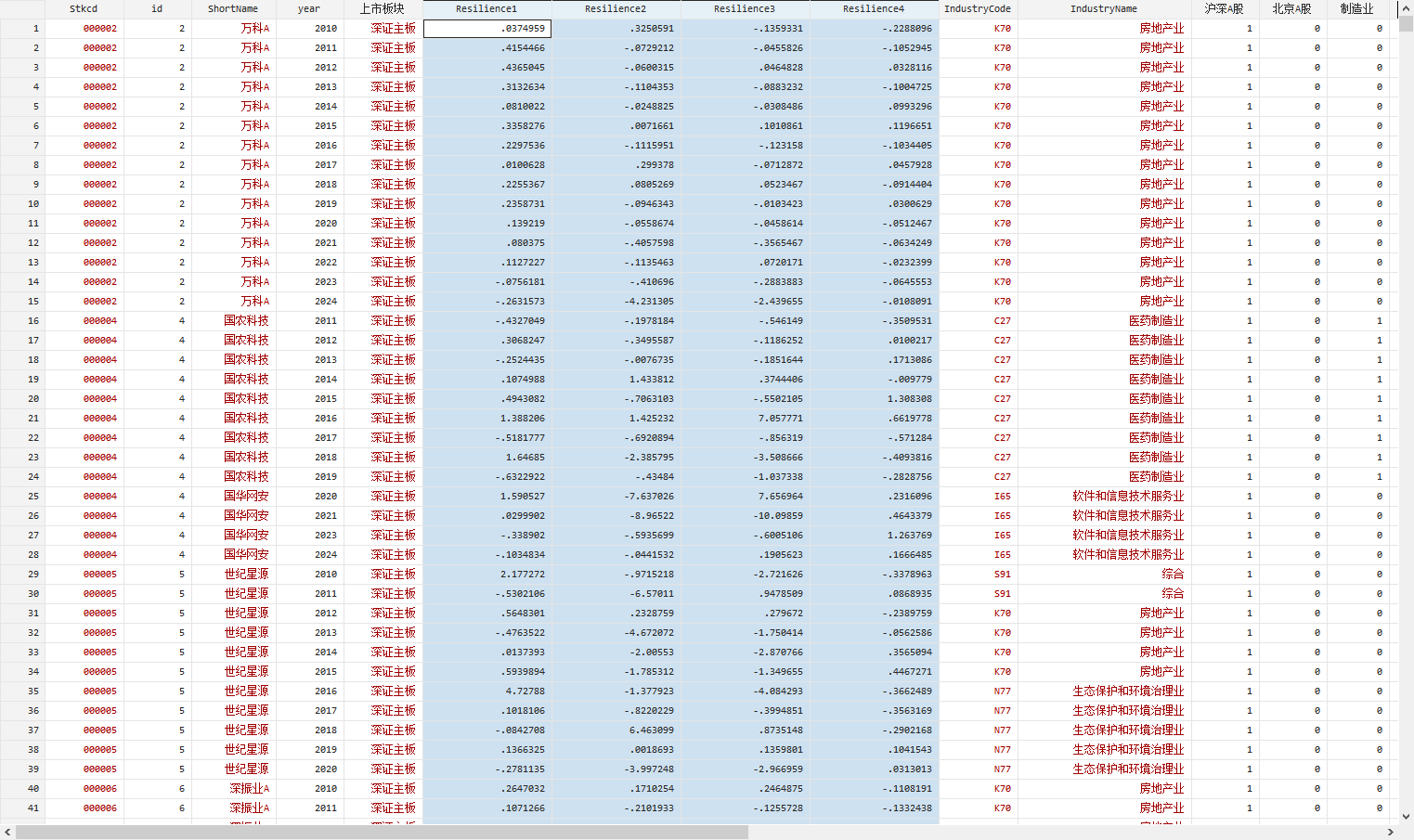
Task: Click the horizontal scrollbar left arrow
Action: [7, 833]
